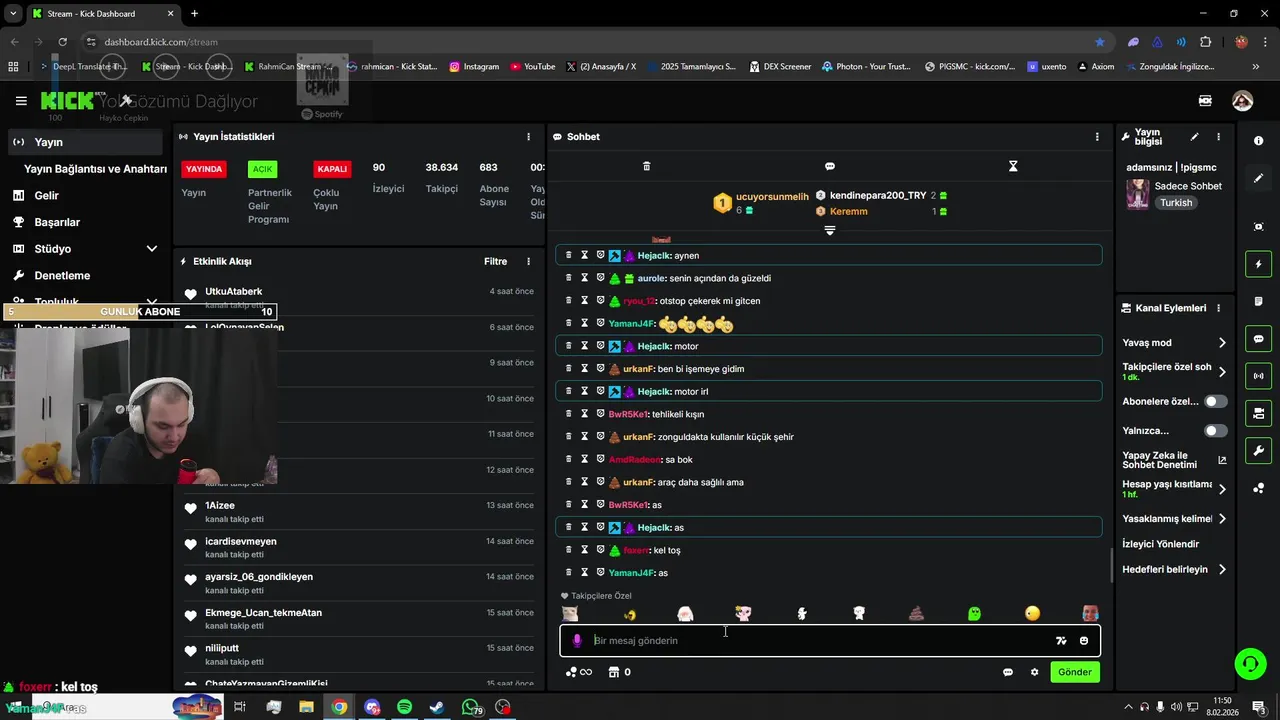The image size is (1280, 720).
Task: Click the translate icon in message box
Action: pos(1061,641)
